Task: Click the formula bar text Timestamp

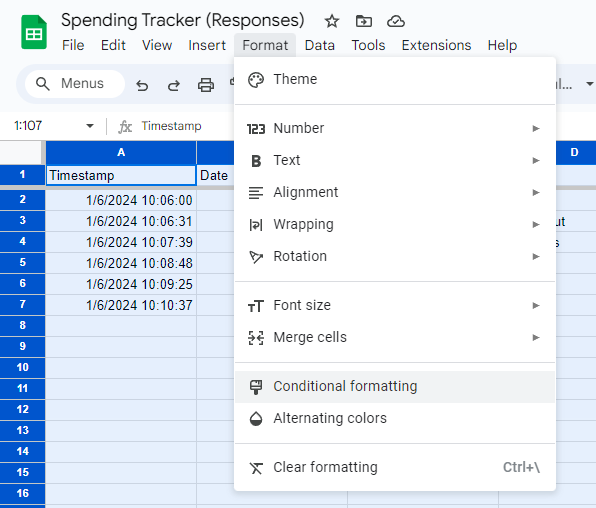Action: (x=171, y=126)
